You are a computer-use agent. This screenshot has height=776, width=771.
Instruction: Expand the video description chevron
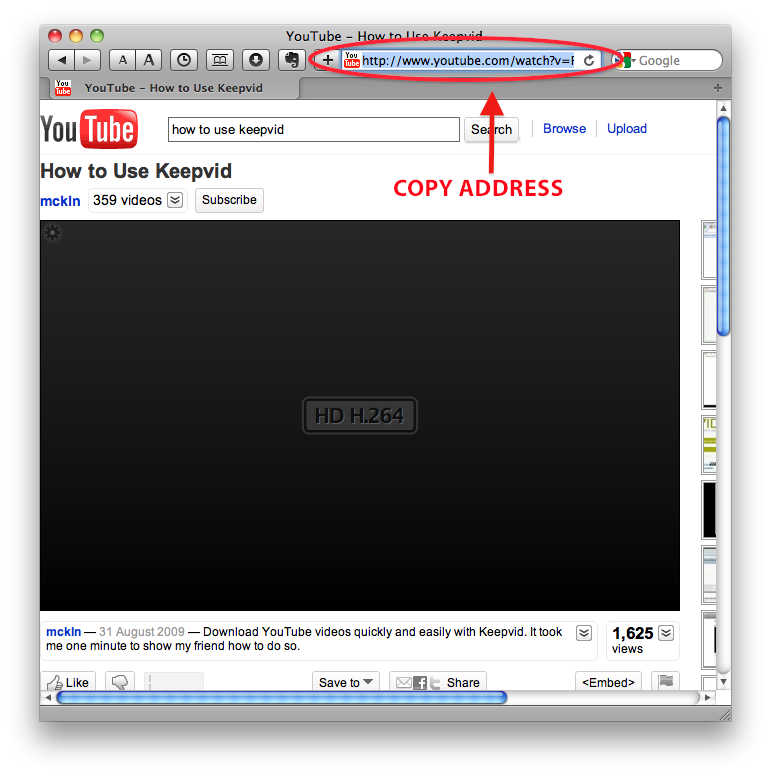(584, 632)
